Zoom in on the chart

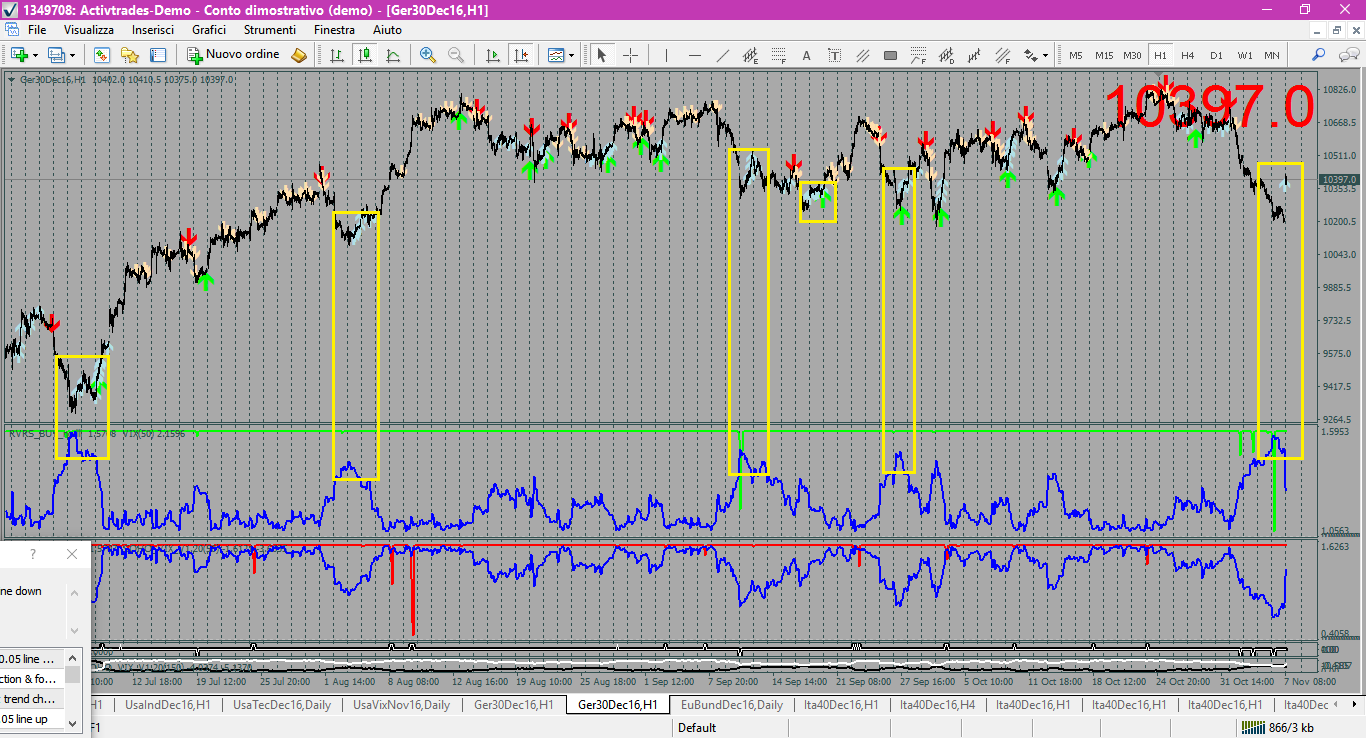coord(428,55)
